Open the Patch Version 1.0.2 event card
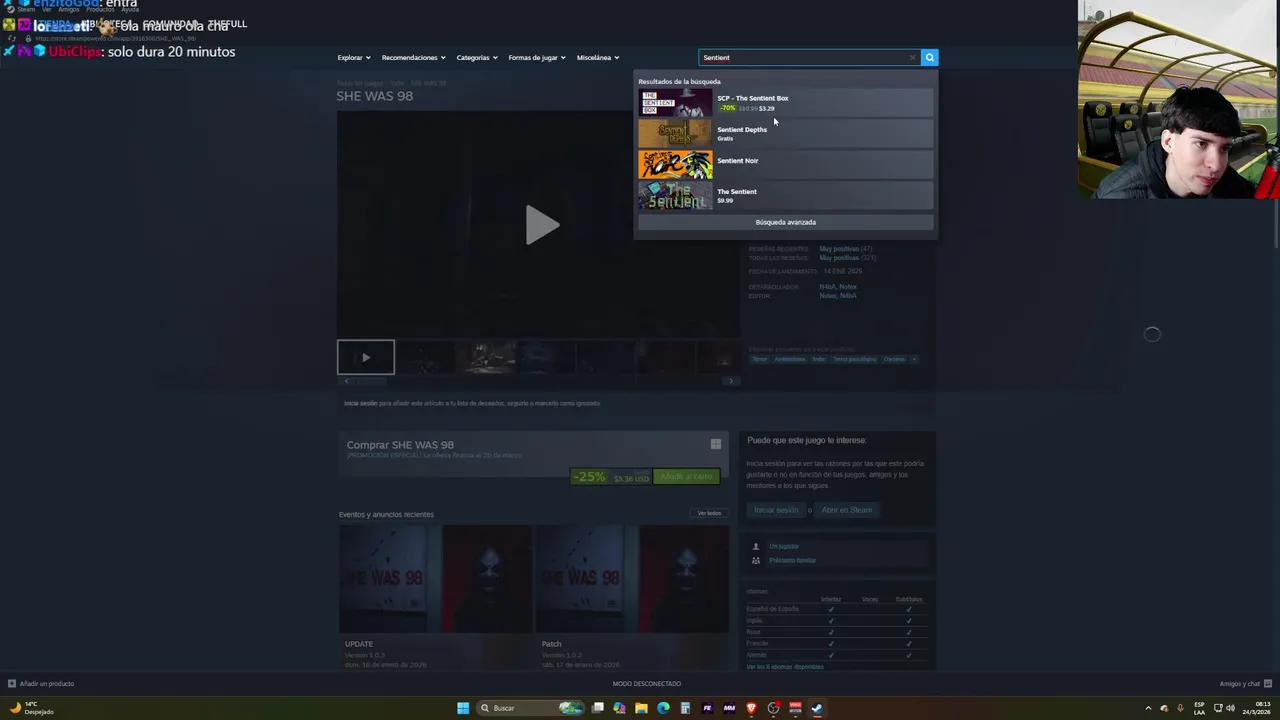The width and height of the screenshot is (1280, 720). tap(632, 598)
